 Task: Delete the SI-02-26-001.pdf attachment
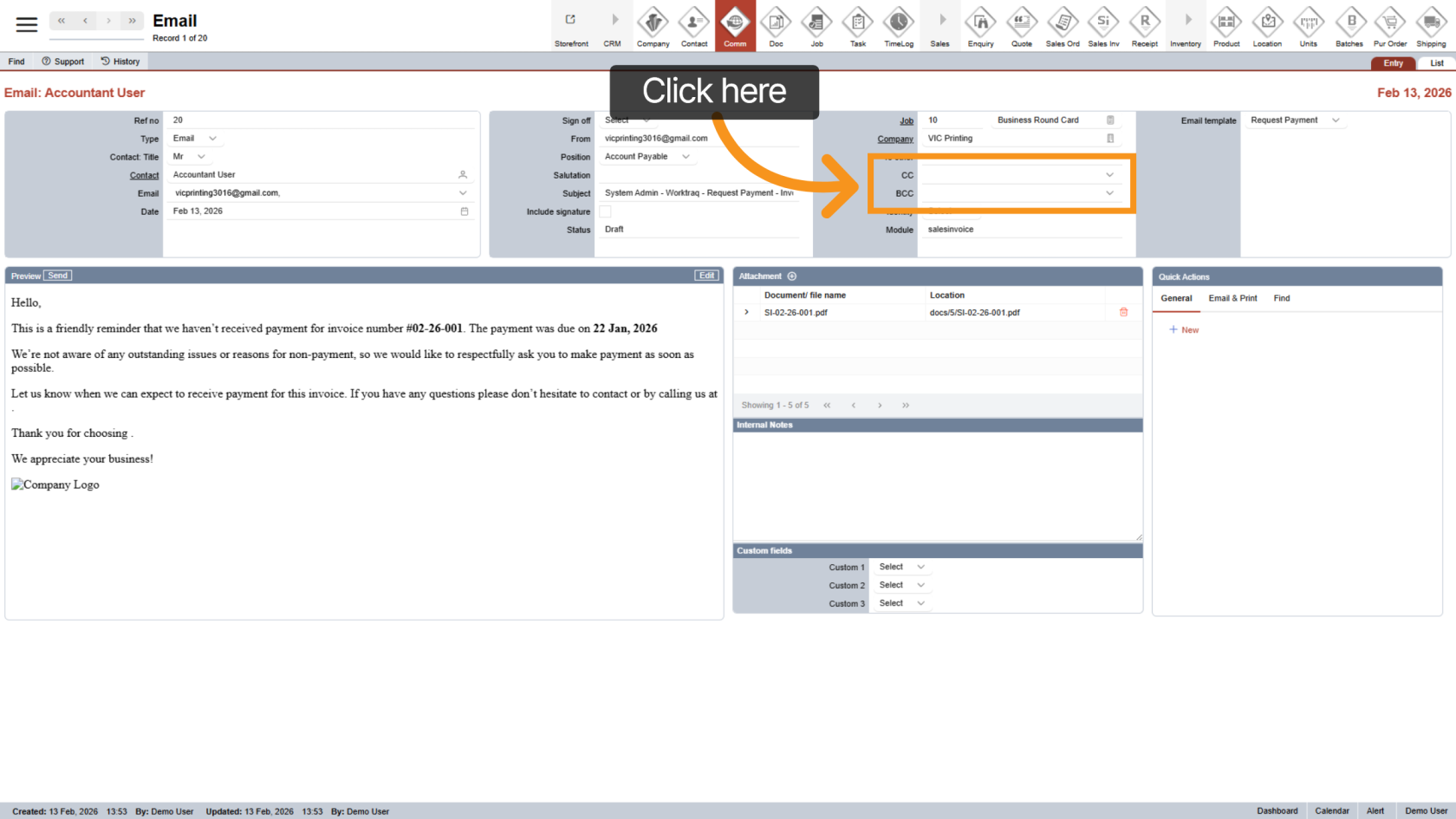point(1123,312)
